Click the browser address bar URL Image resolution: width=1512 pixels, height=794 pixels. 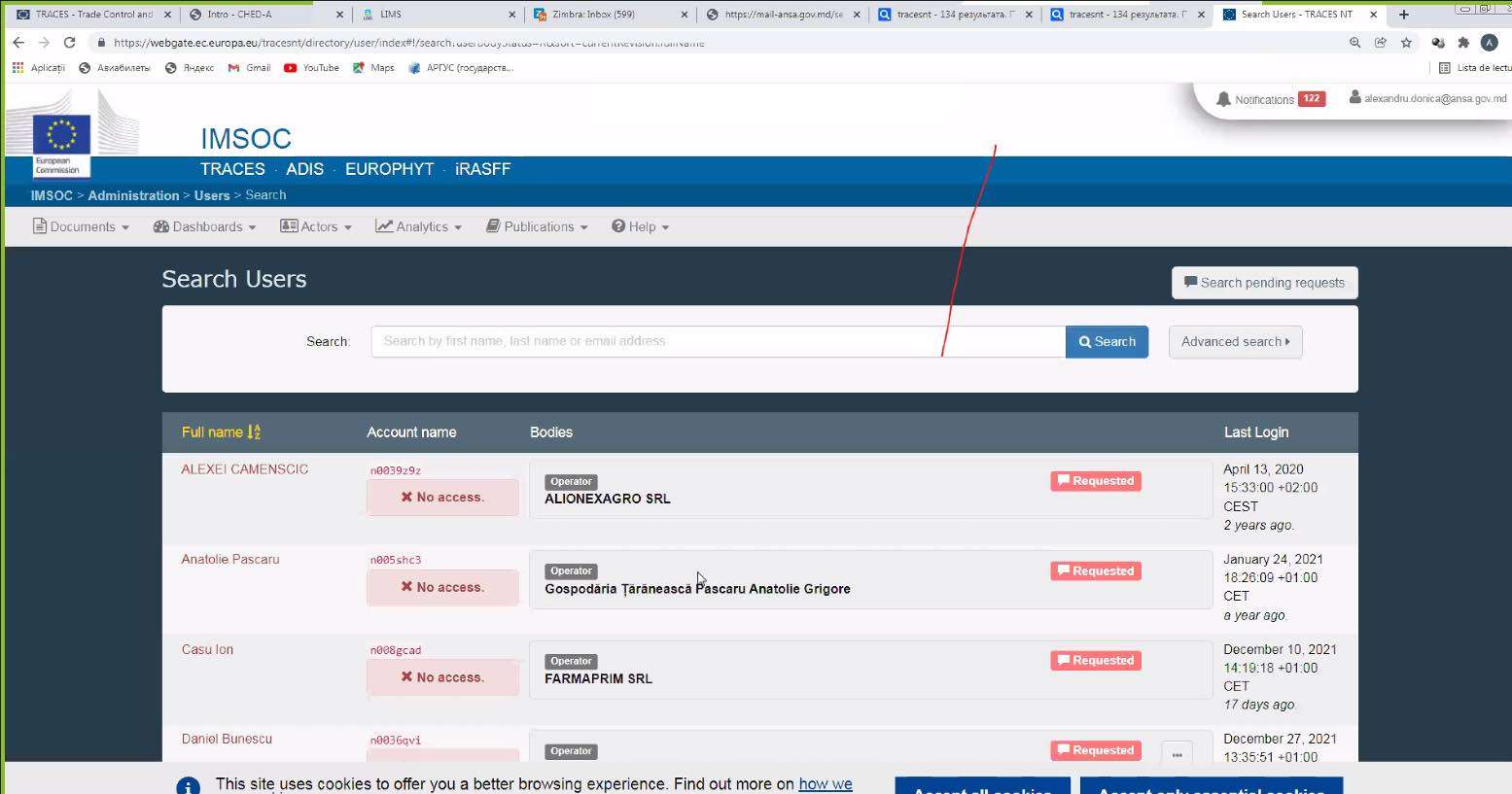click(408, 43)
